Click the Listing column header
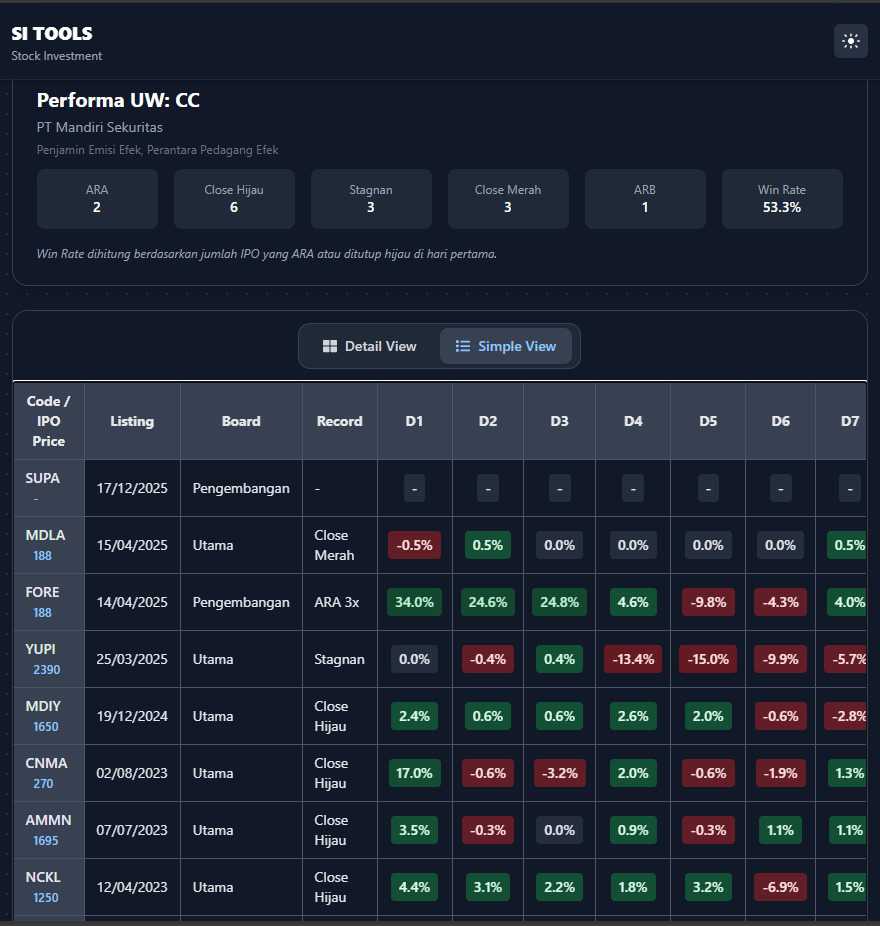Screen dimensions: 880x926 pyautogui.click(x=132, y=421)
